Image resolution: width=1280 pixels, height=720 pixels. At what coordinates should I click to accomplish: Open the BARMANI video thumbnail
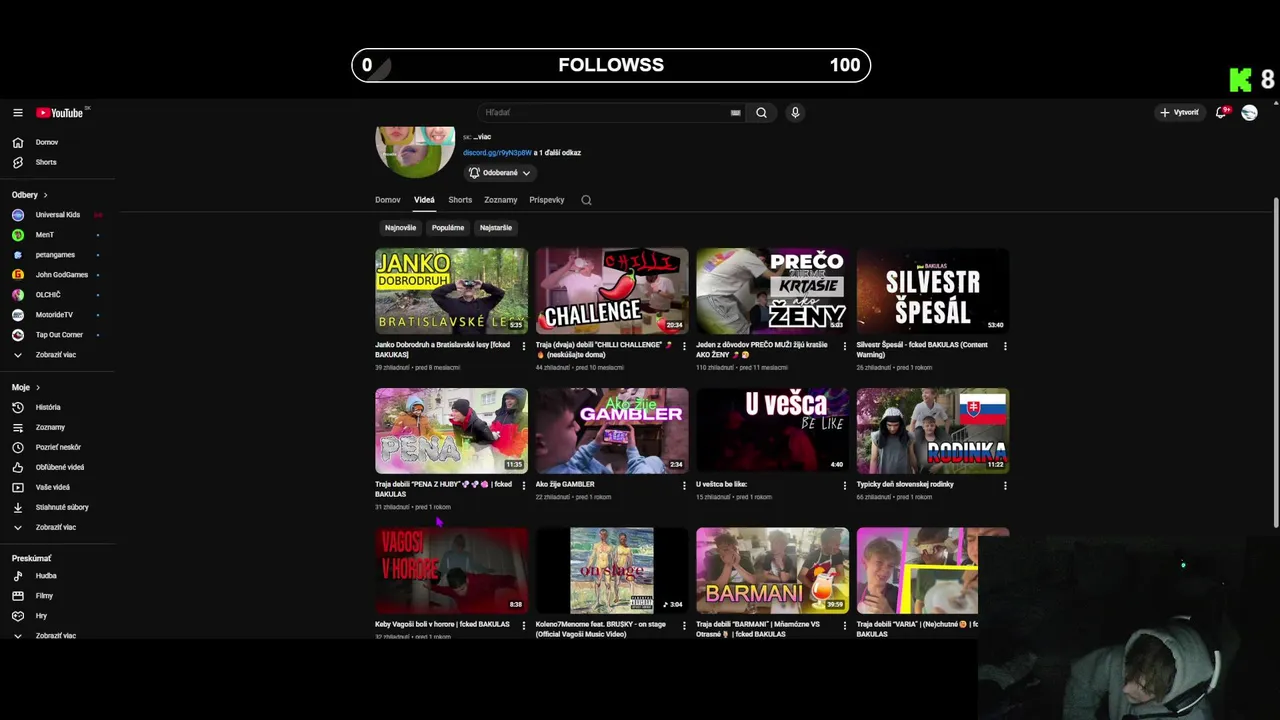[773, 570]
